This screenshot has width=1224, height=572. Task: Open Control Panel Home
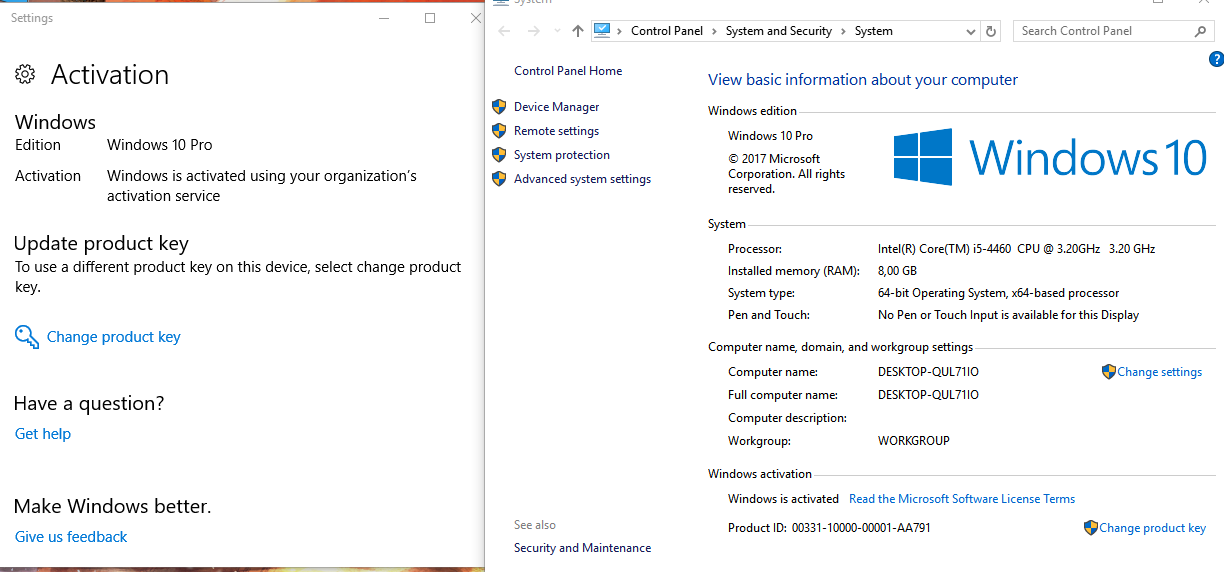click(568, 71)
